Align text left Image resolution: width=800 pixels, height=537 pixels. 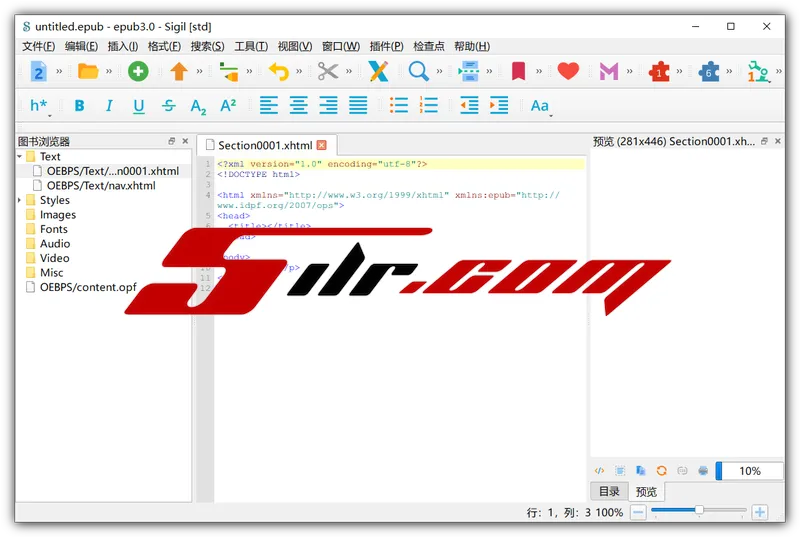[269, 106]
